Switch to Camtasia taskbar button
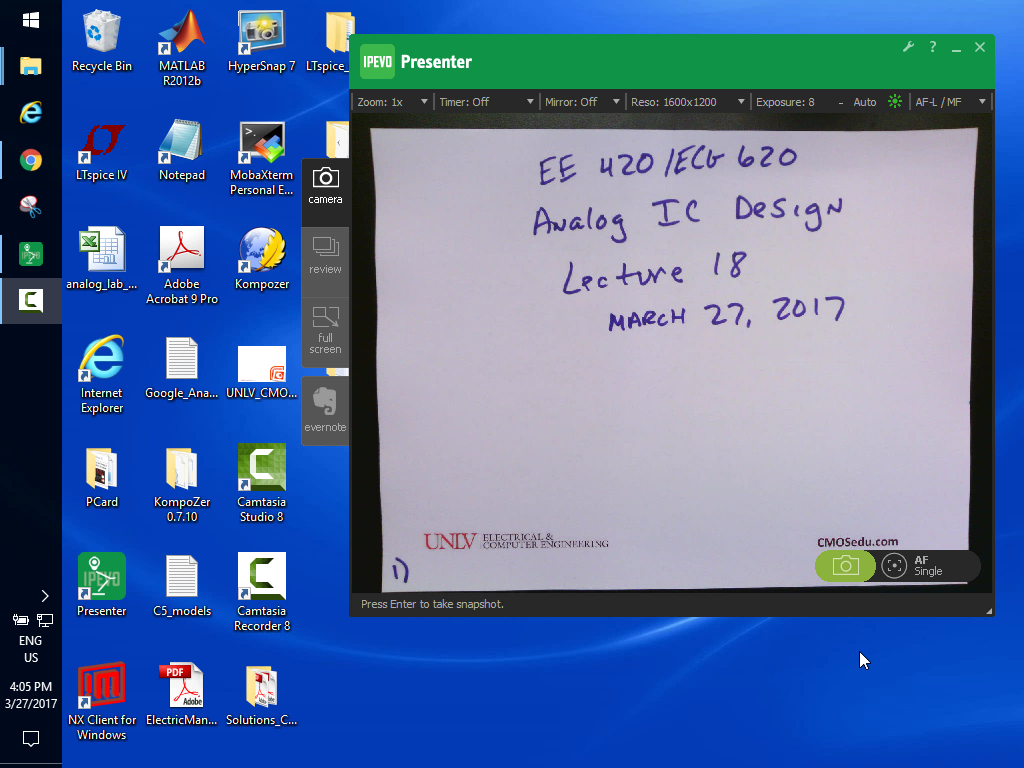This screenshot has height=768, width=1024. click(x=31, y=300)
